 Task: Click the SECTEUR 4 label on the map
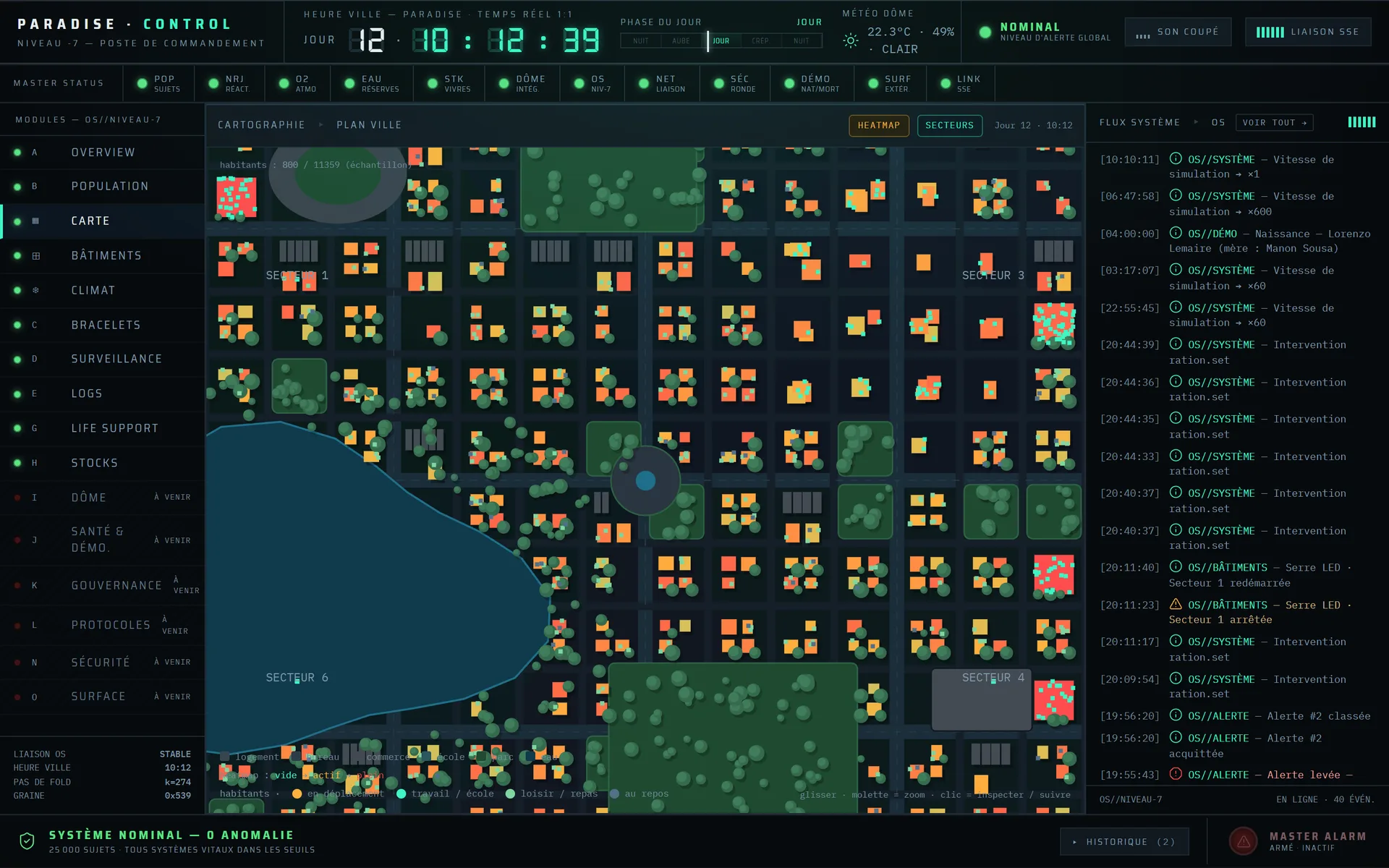click(x=993, y=678)
